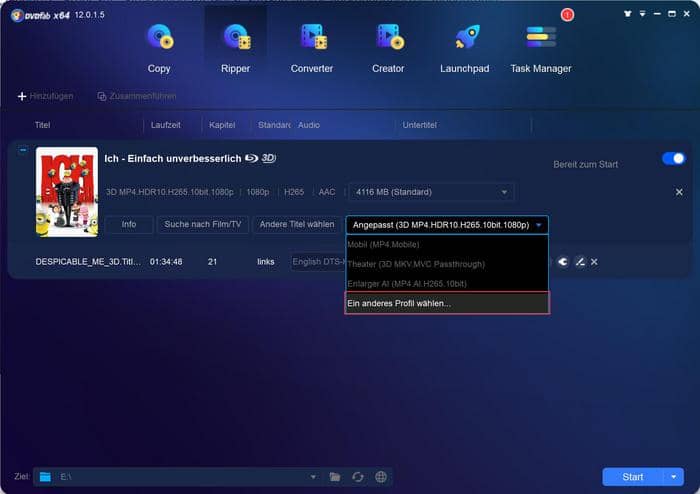Choose Ein anderes Profil wählen option
Viewport: 700px width, 494px height.
click(447, 303)
